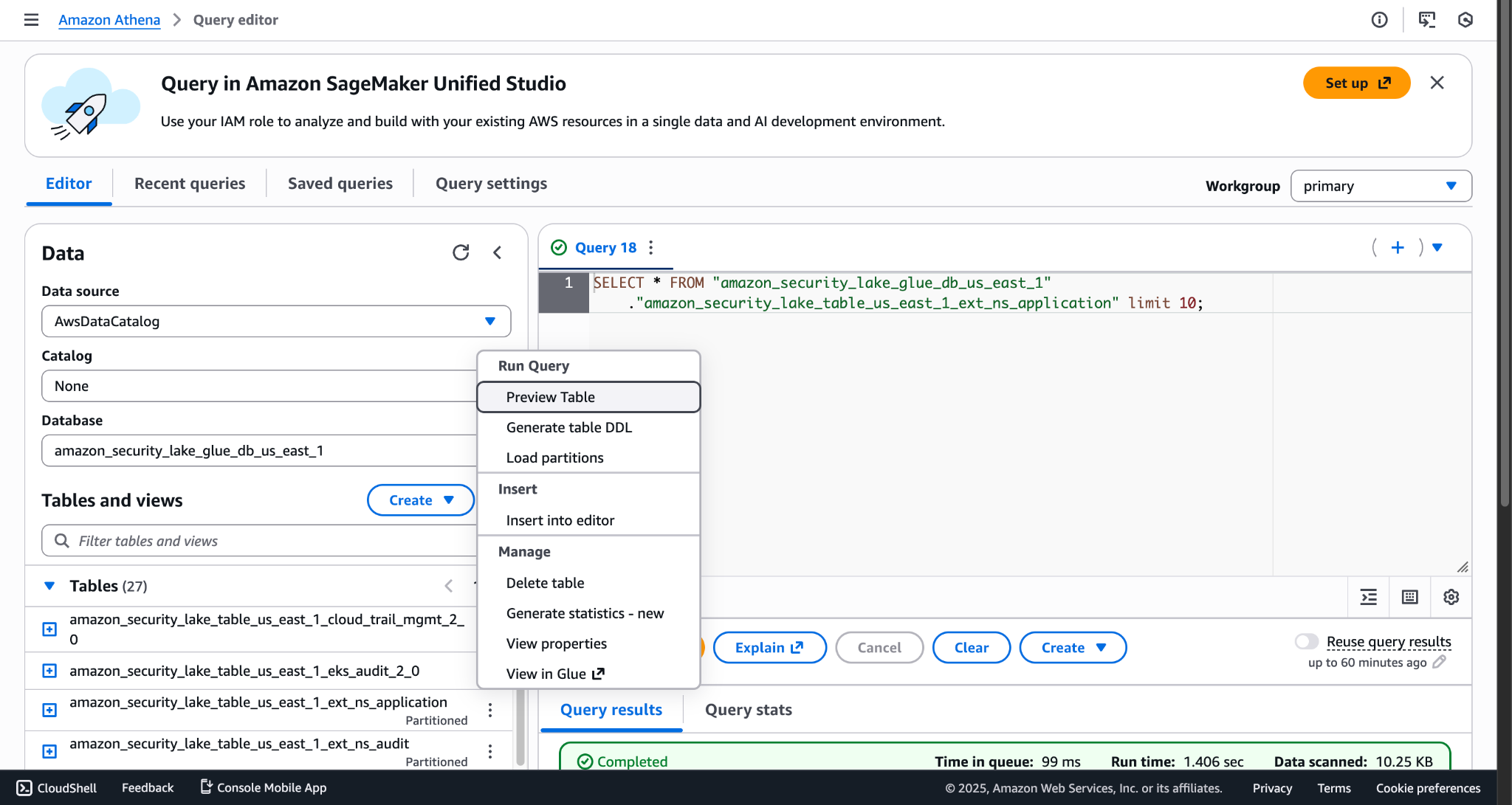The image size is (1512, 805).
Task: Click into the SQL query editor text
Action: [898, 293]
